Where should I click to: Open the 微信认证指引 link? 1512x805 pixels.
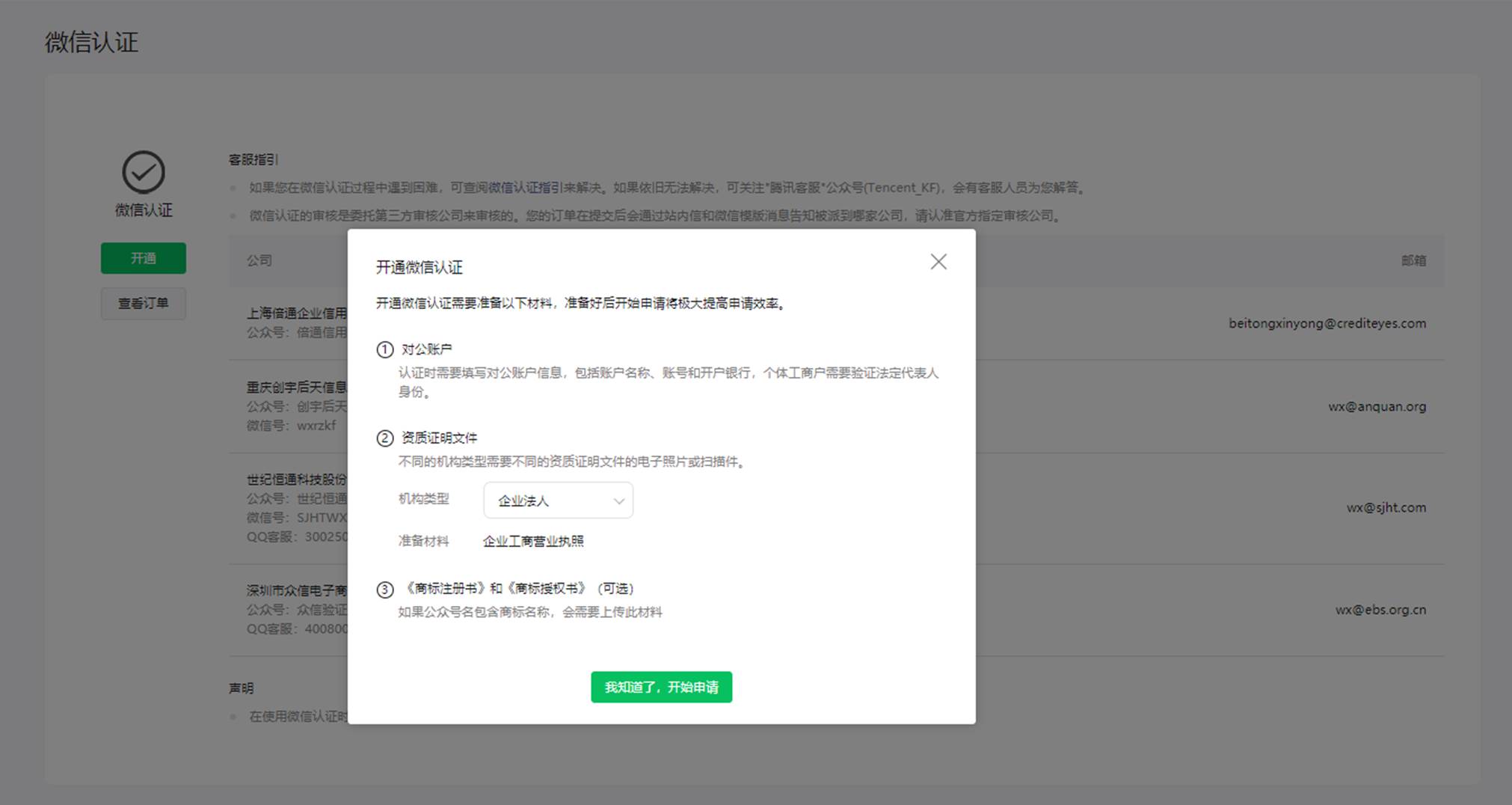coord(525,188)
